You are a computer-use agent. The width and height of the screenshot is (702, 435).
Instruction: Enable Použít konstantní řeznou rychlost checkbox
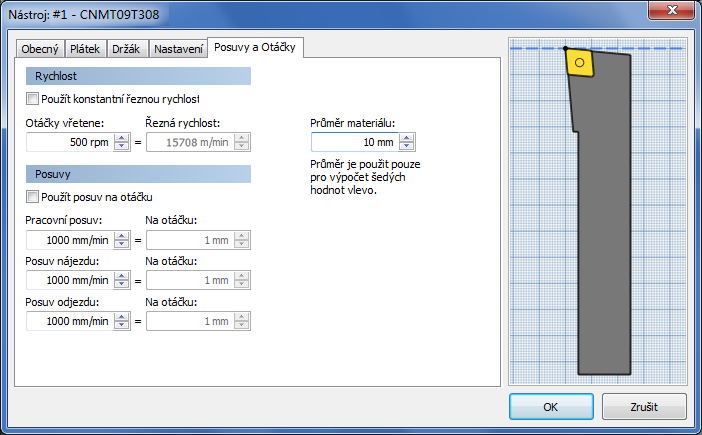click(32, 98)
